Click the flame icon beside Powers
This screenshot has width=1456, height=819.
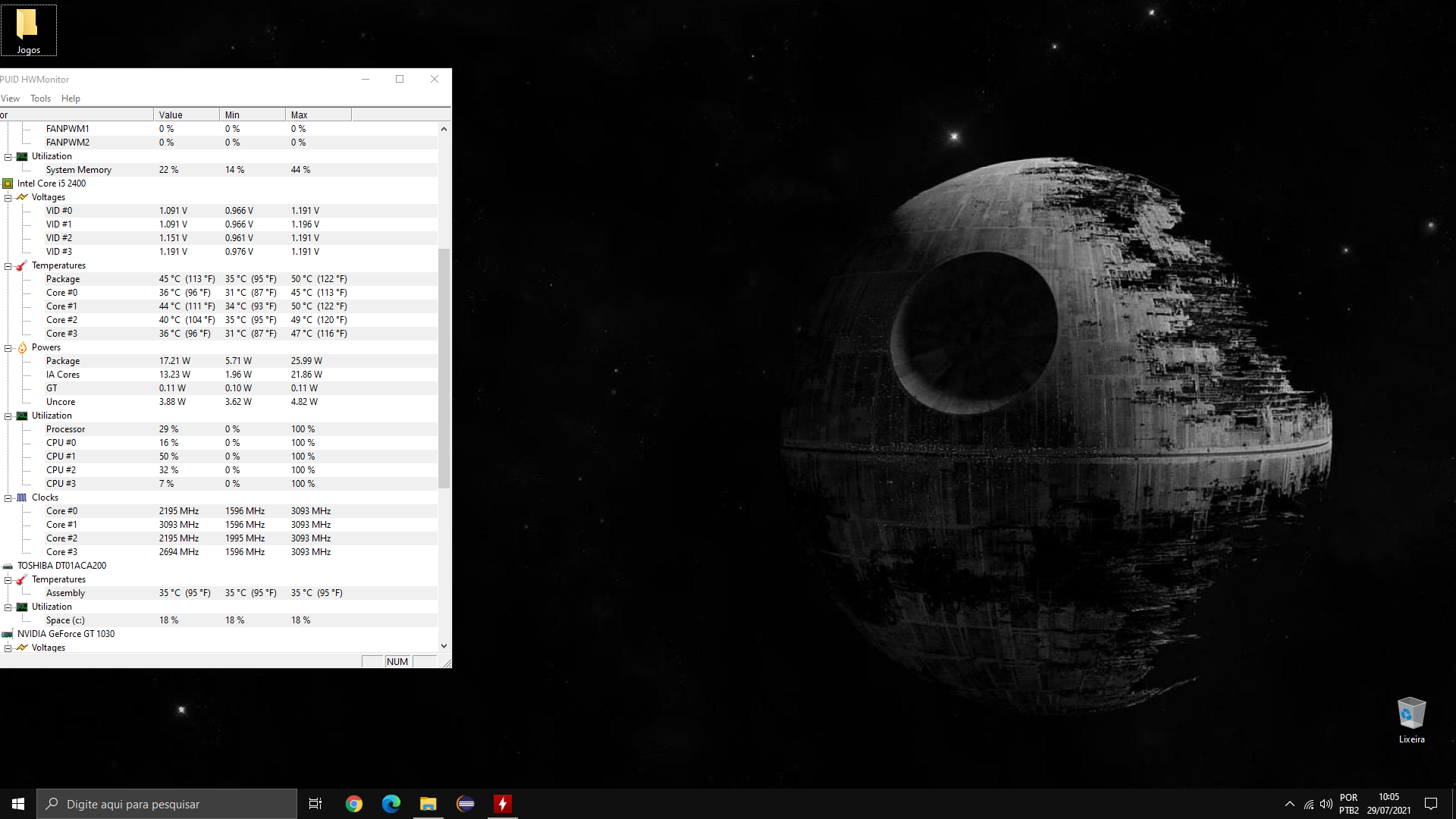coord(22,347)
